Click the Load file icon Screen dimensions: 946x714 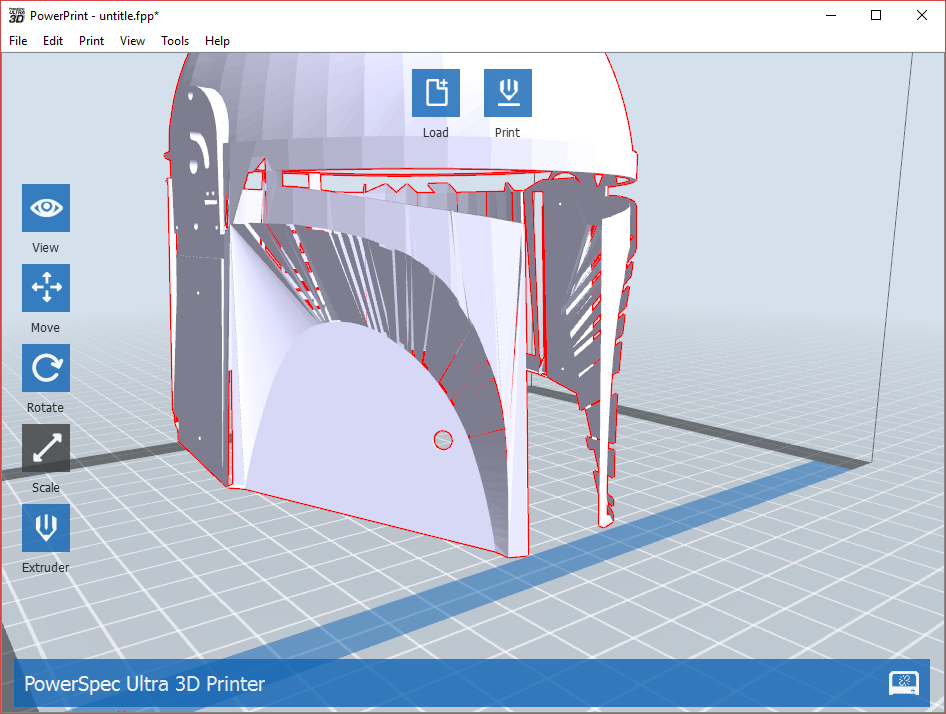click(x=436, y=92)
